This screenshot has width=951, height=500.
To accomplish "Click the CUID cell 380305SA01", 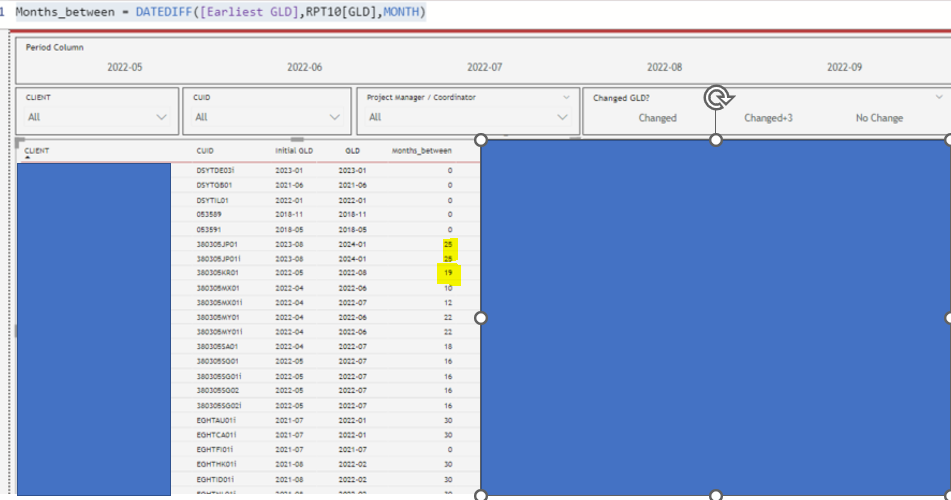I will (x=217, y=346).
